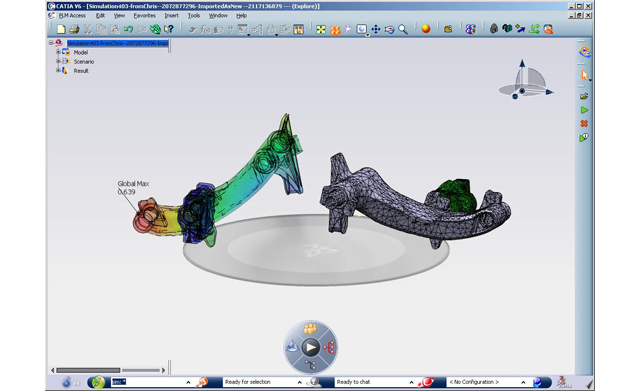The width and height of the screenshot is (640, 391).
Task: Open the PLM Access menu
Action: tap(72, 16)
